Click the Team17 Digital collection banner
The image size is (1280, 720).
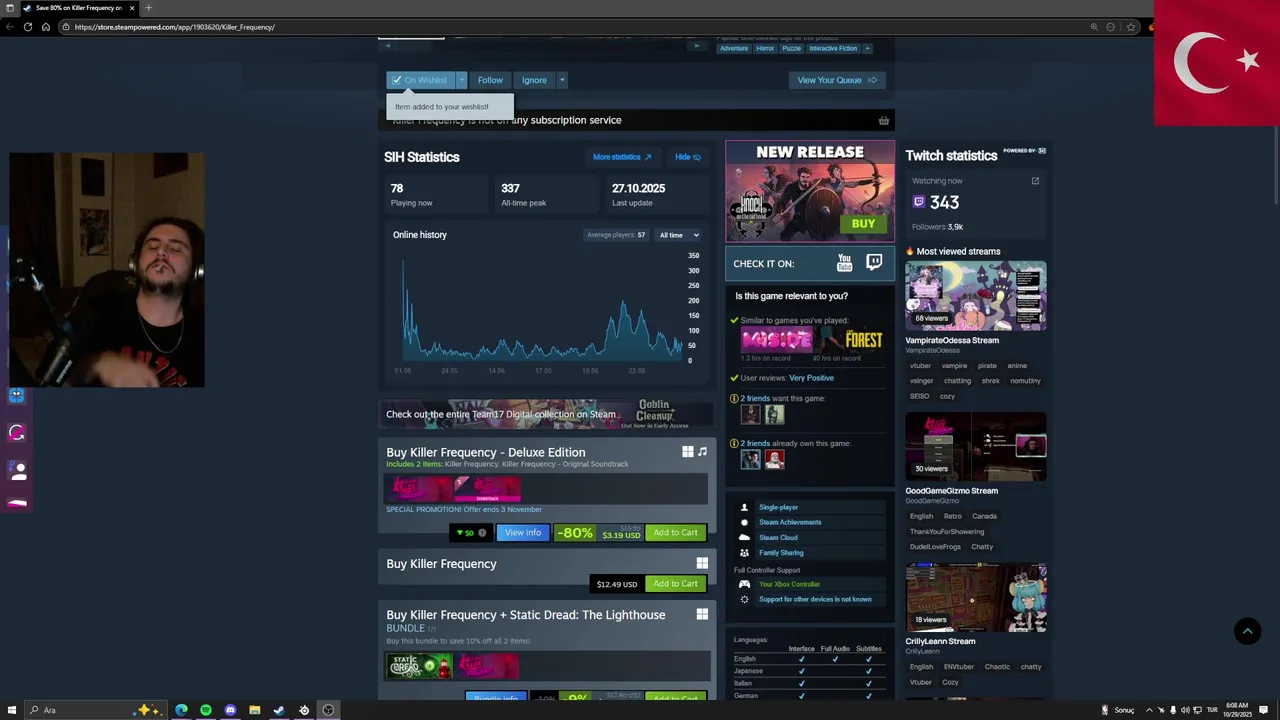point(547,414)
